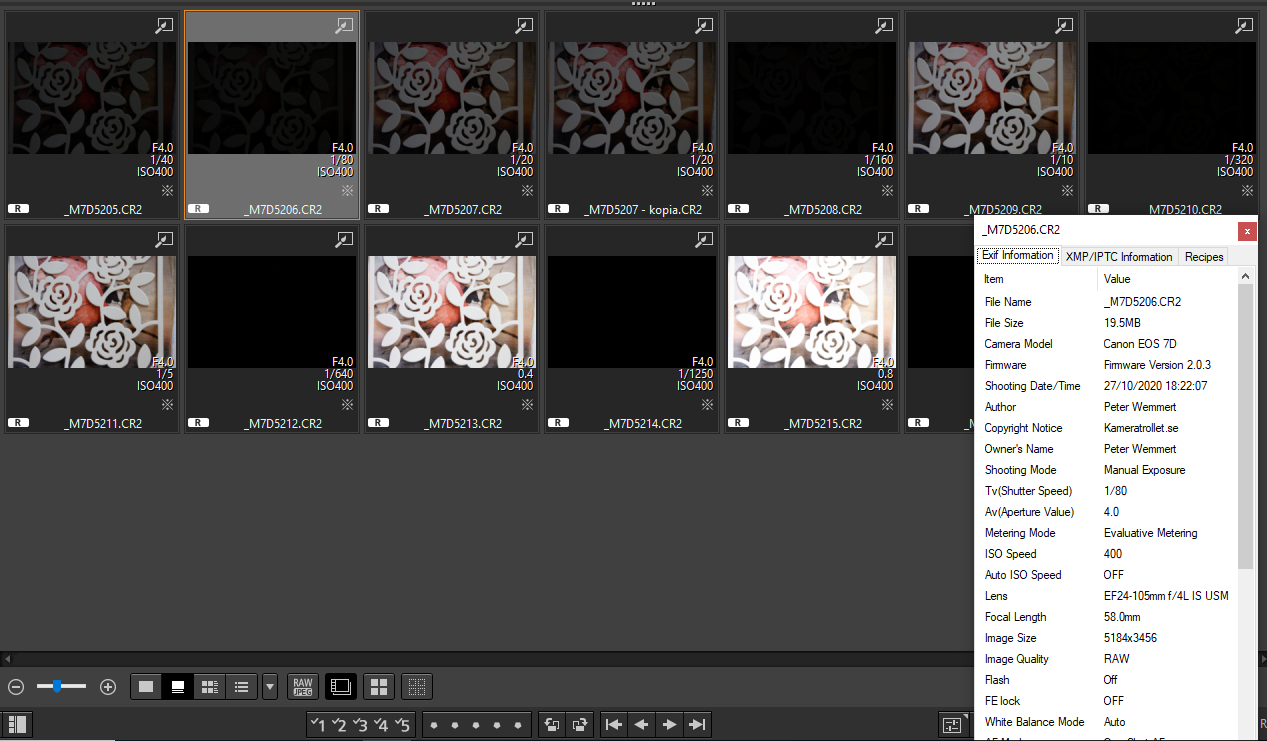This screenshot has height=741, width=1267.
Task: Rotate the selected image clockwise
Action: click(x=579, y=724)
